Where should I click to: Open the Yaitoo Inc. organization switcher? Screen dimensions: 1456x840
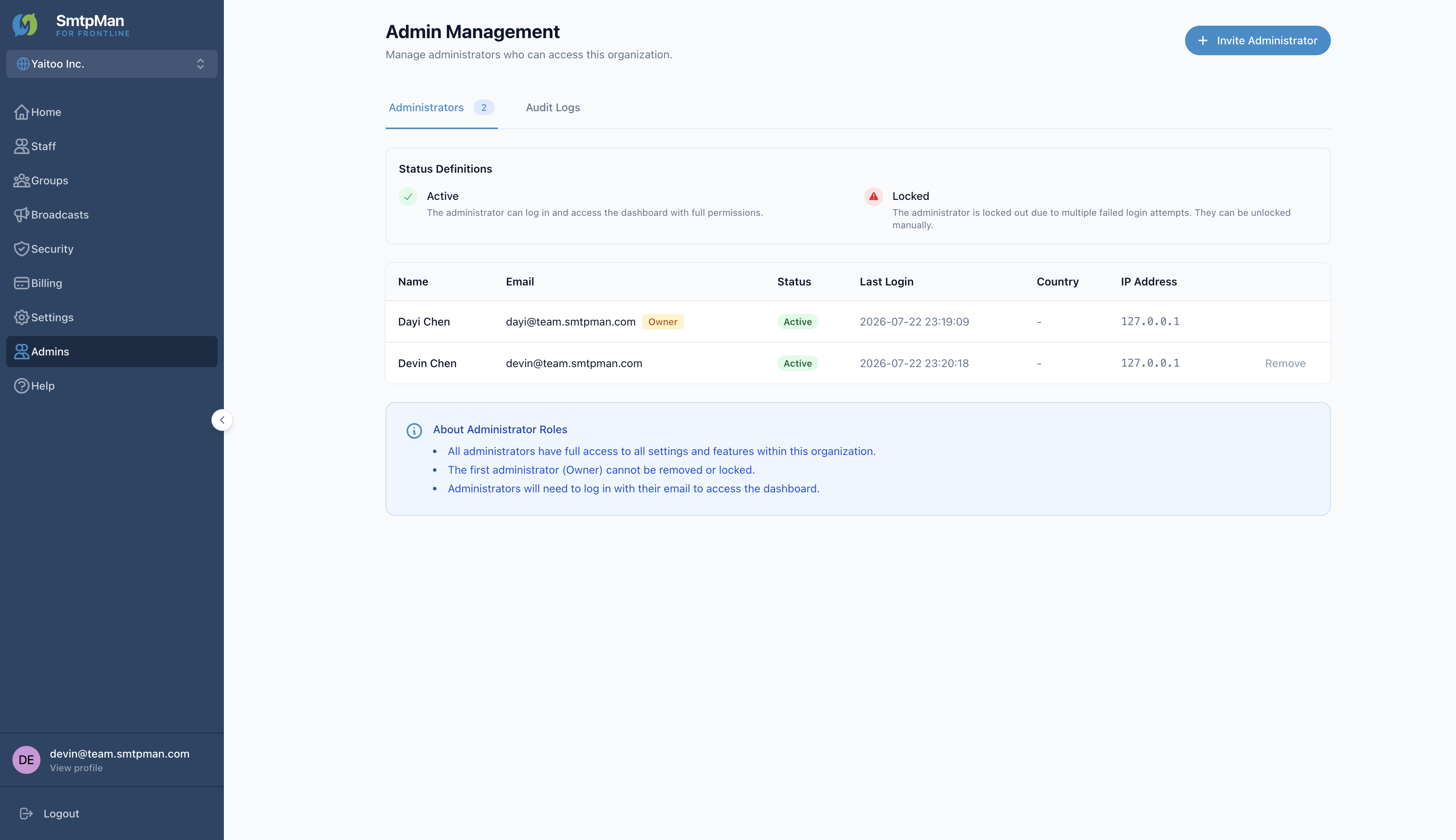tap(112, 64)
